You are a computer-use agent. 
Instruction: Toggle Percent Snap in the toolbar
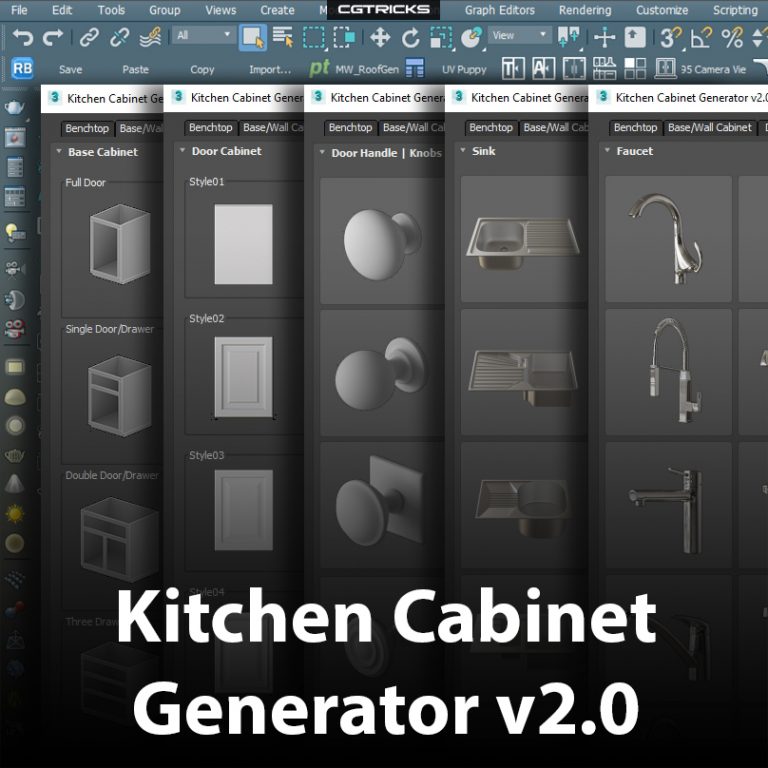click(732, 38)
